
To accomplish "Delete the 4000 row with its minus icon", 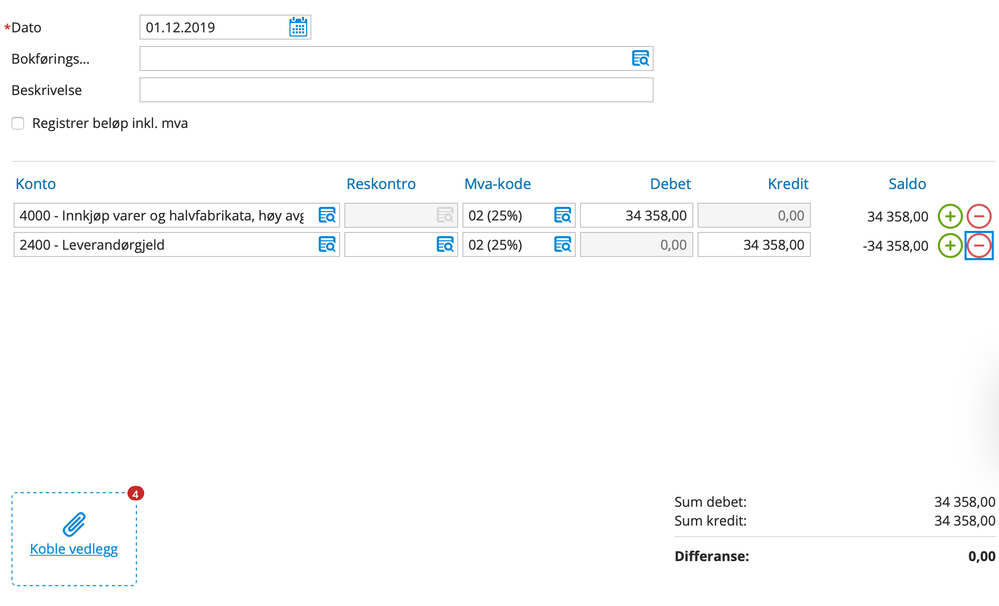I will pos(978,215).
